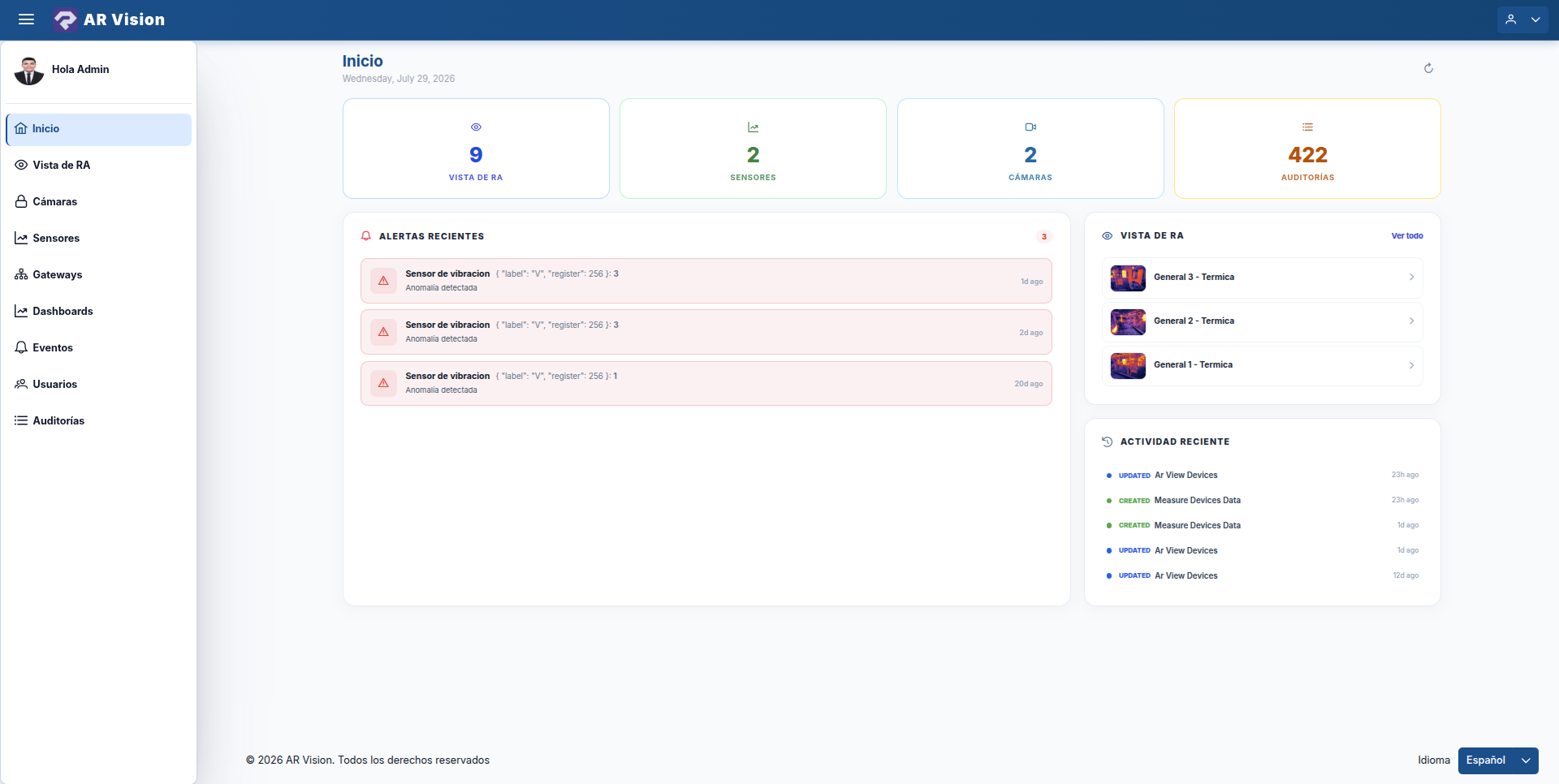
Task: Open the 20d ago vibration sensor alert
Action: (x=706, y=383)
